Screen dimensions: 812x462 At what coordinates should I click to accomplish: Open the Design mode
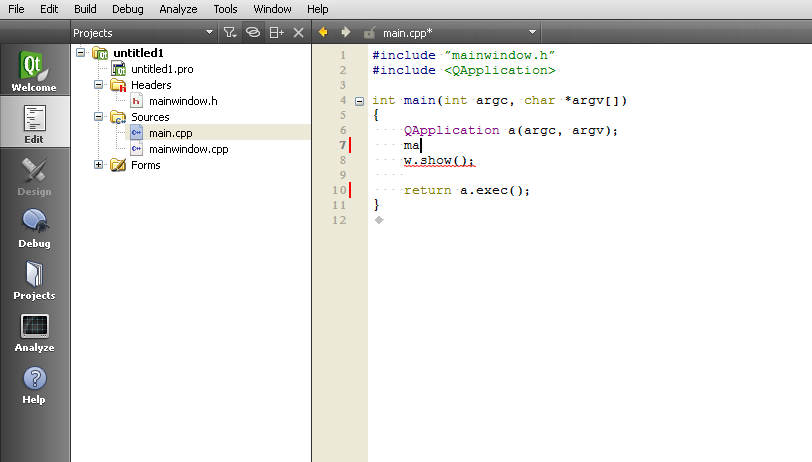click(x=34, y=176)
